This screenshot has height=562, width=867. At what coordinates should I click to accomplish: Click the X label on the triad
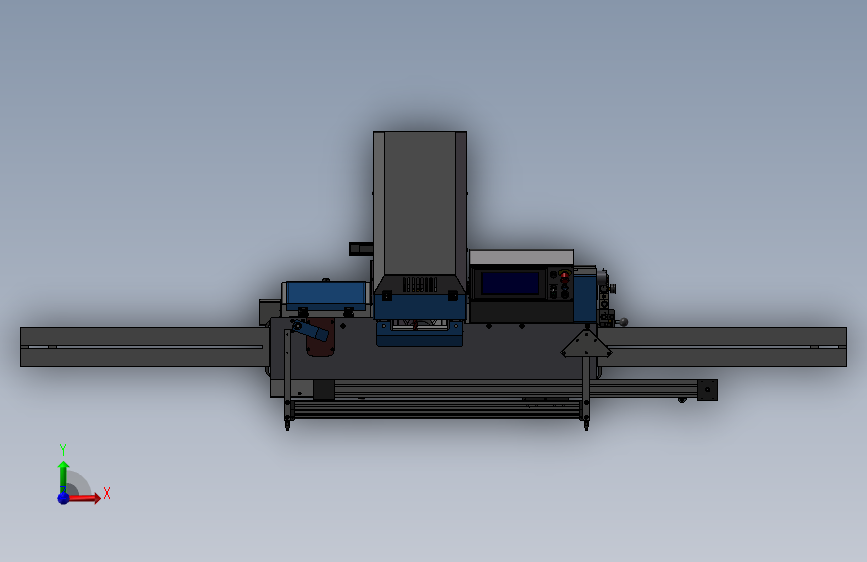(x=107, y=493)
